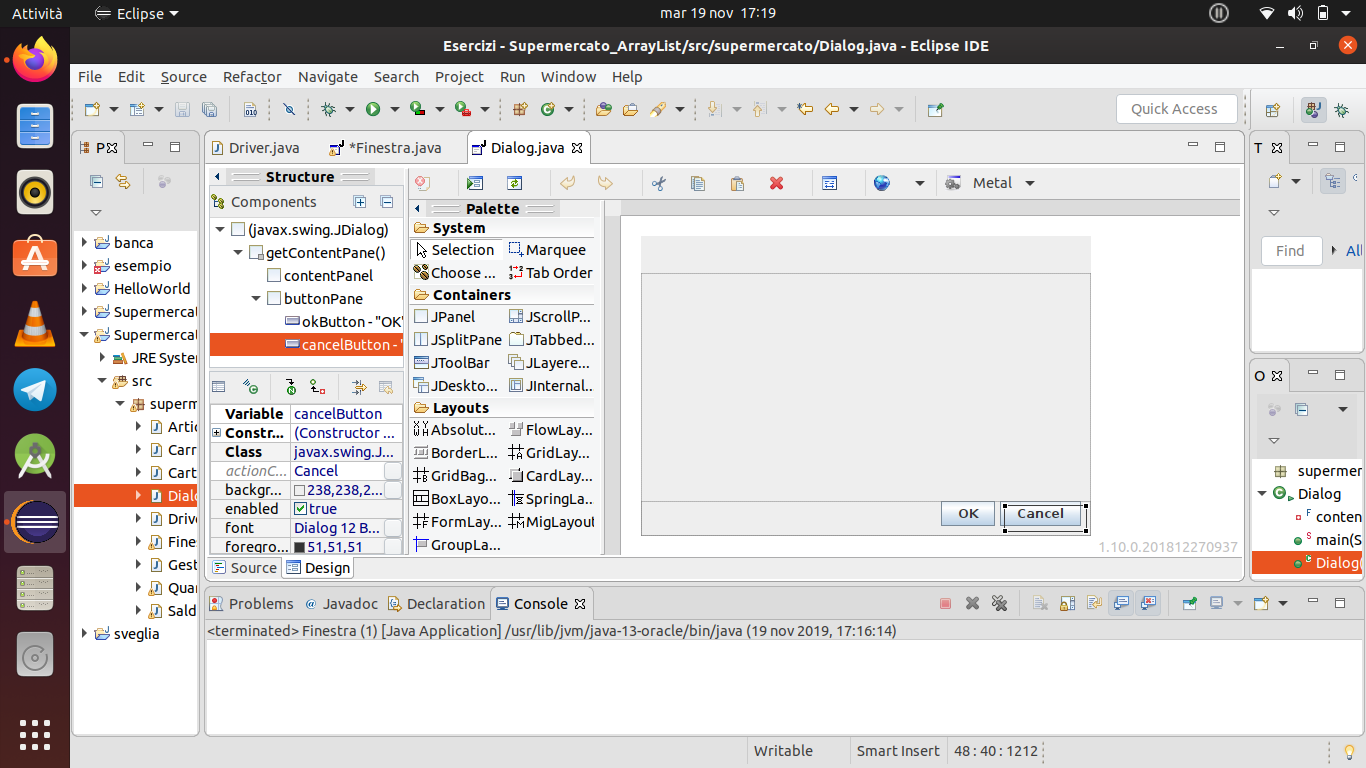The image size is (1366, 768).
Task: Click the Last Edit Location arrow icon
Action: coord(805,109)
